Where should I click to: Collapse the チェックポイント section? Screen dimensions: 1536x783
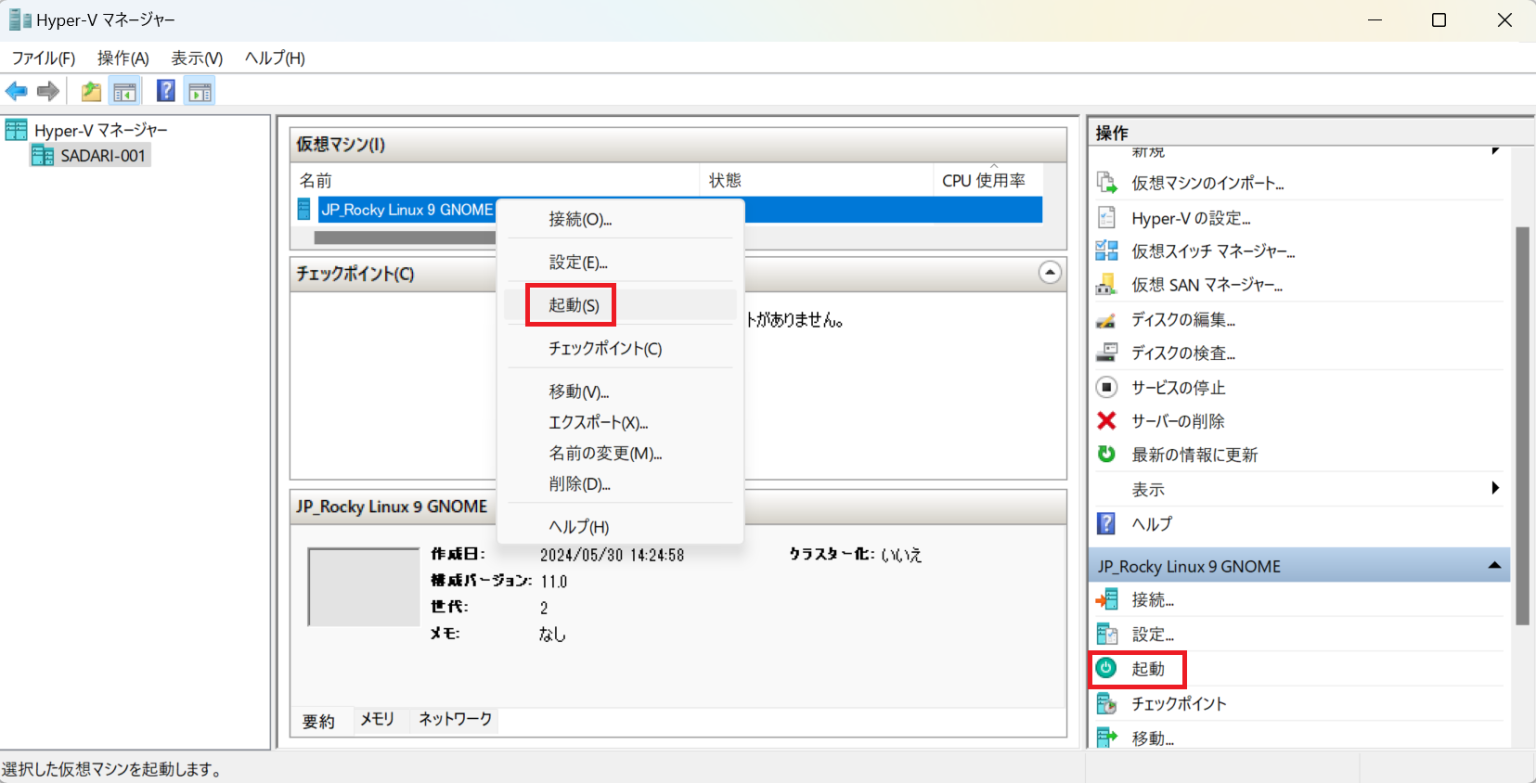(x=1050, y=272)
